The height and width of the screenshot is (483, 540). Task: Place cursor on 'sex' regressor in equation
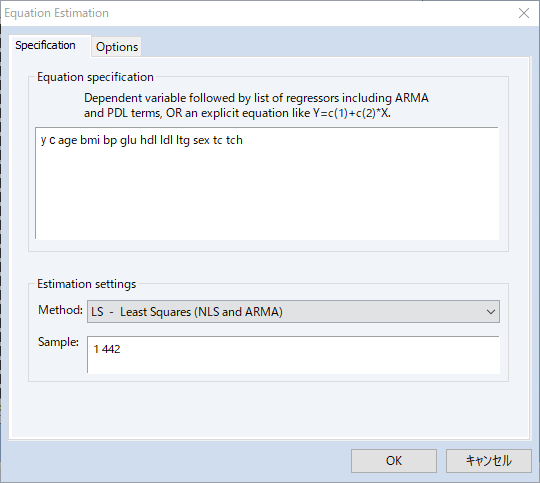[201, 141]
